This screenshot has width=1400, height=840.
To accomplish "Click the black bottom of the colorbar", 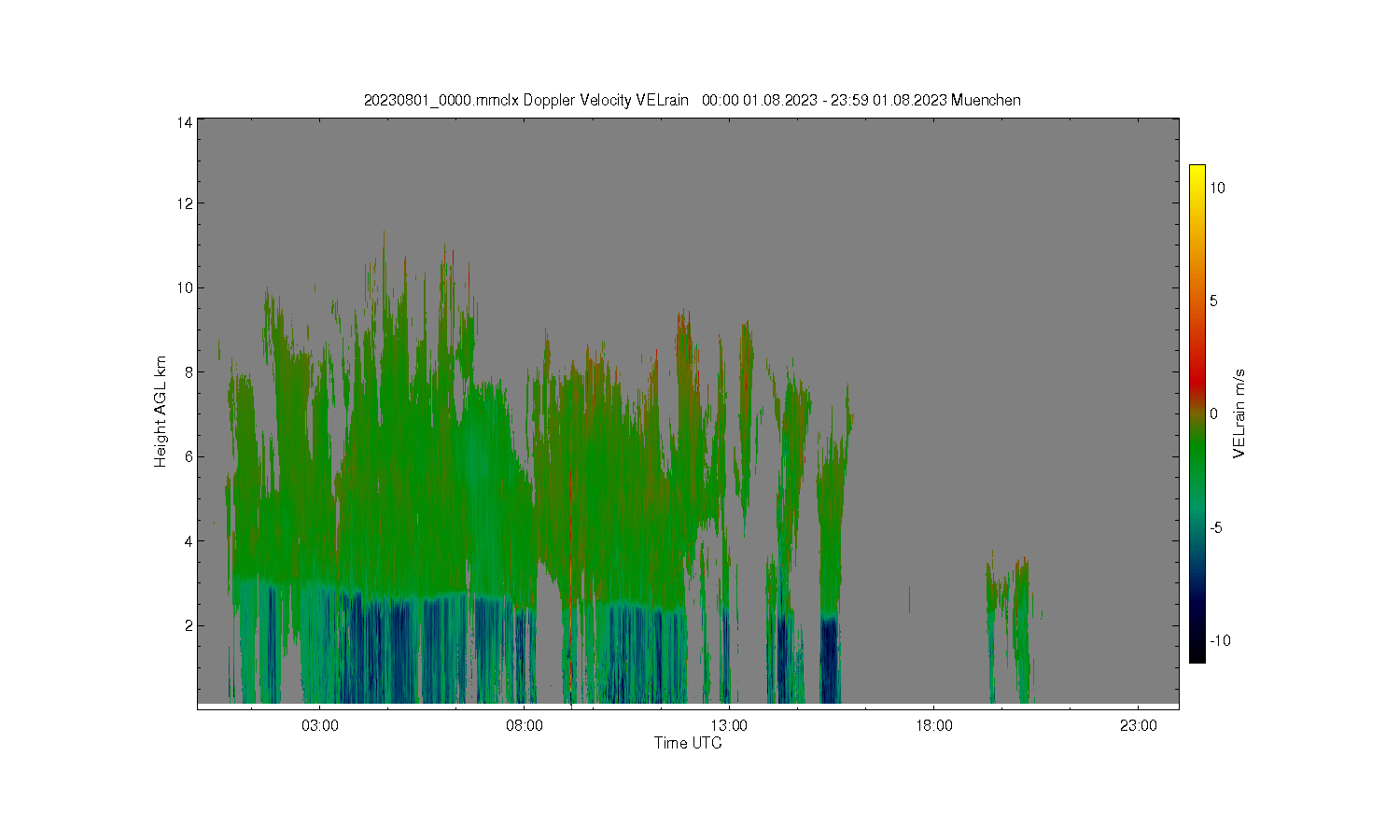I will coord(1197,655).
